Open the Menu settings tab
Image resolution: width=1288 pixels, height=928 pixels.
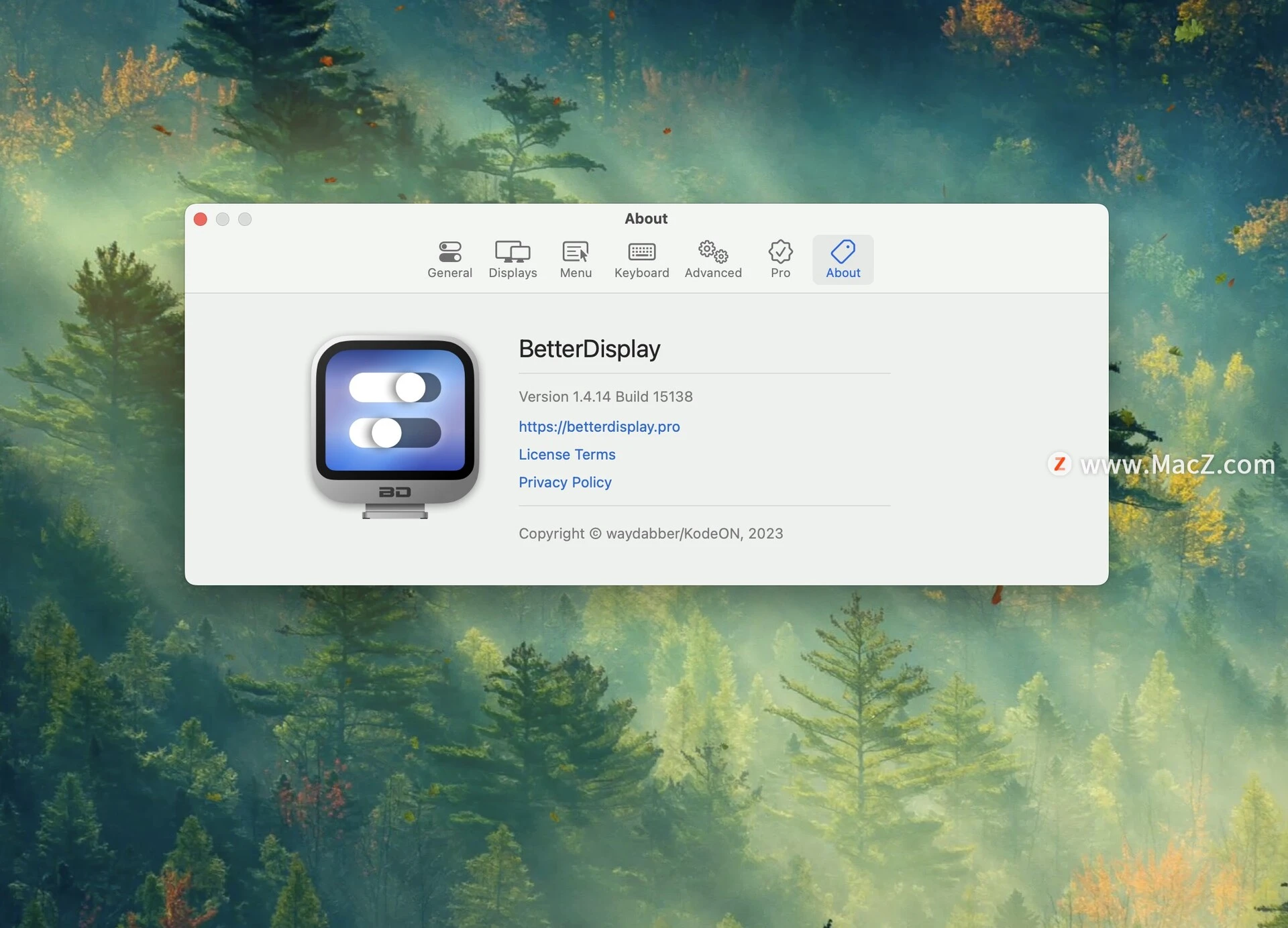click(576, 259)
